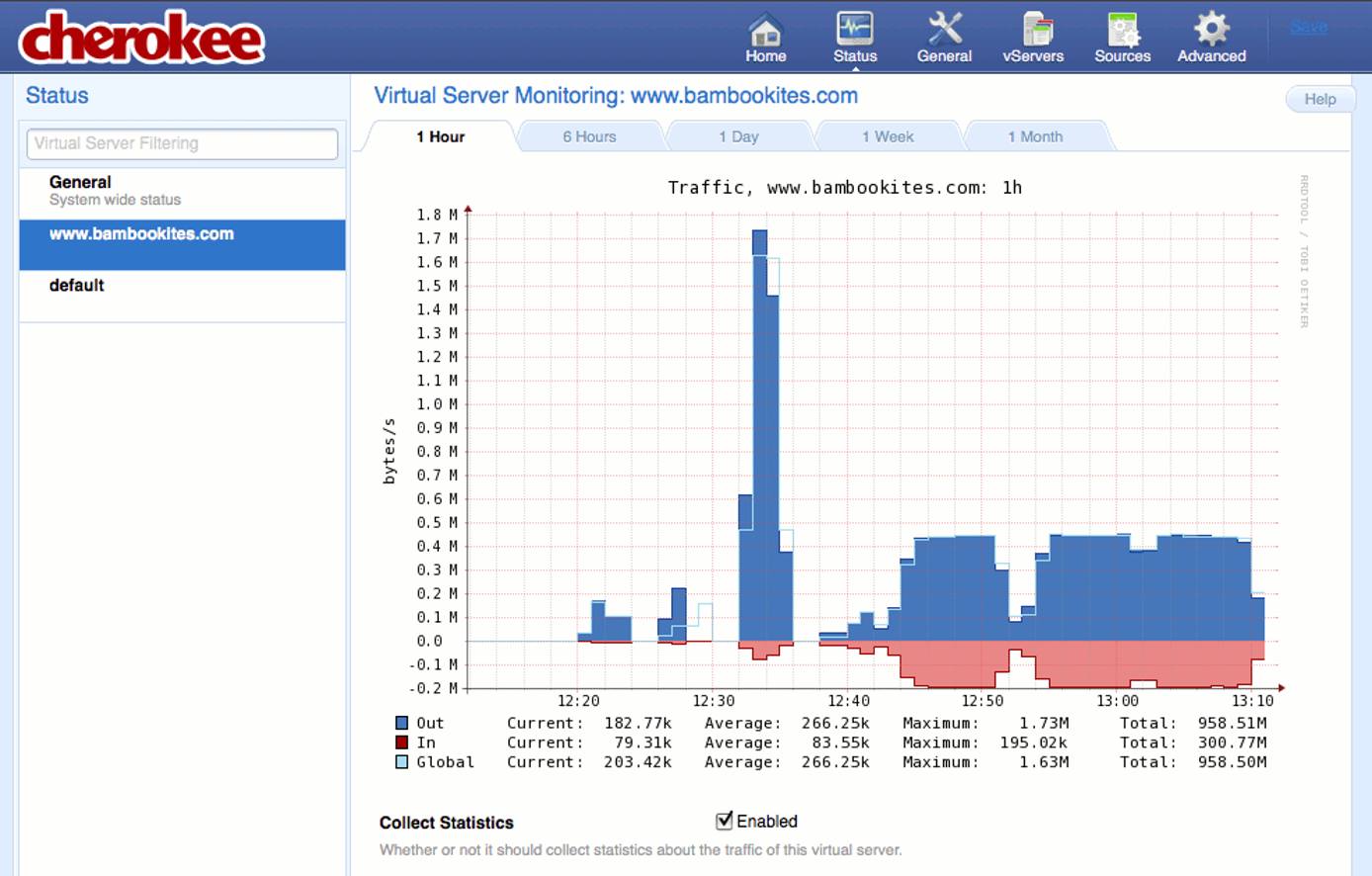Click the Cherokee logo
Viewport: 1372px width, 876px height.
[141, 38]
